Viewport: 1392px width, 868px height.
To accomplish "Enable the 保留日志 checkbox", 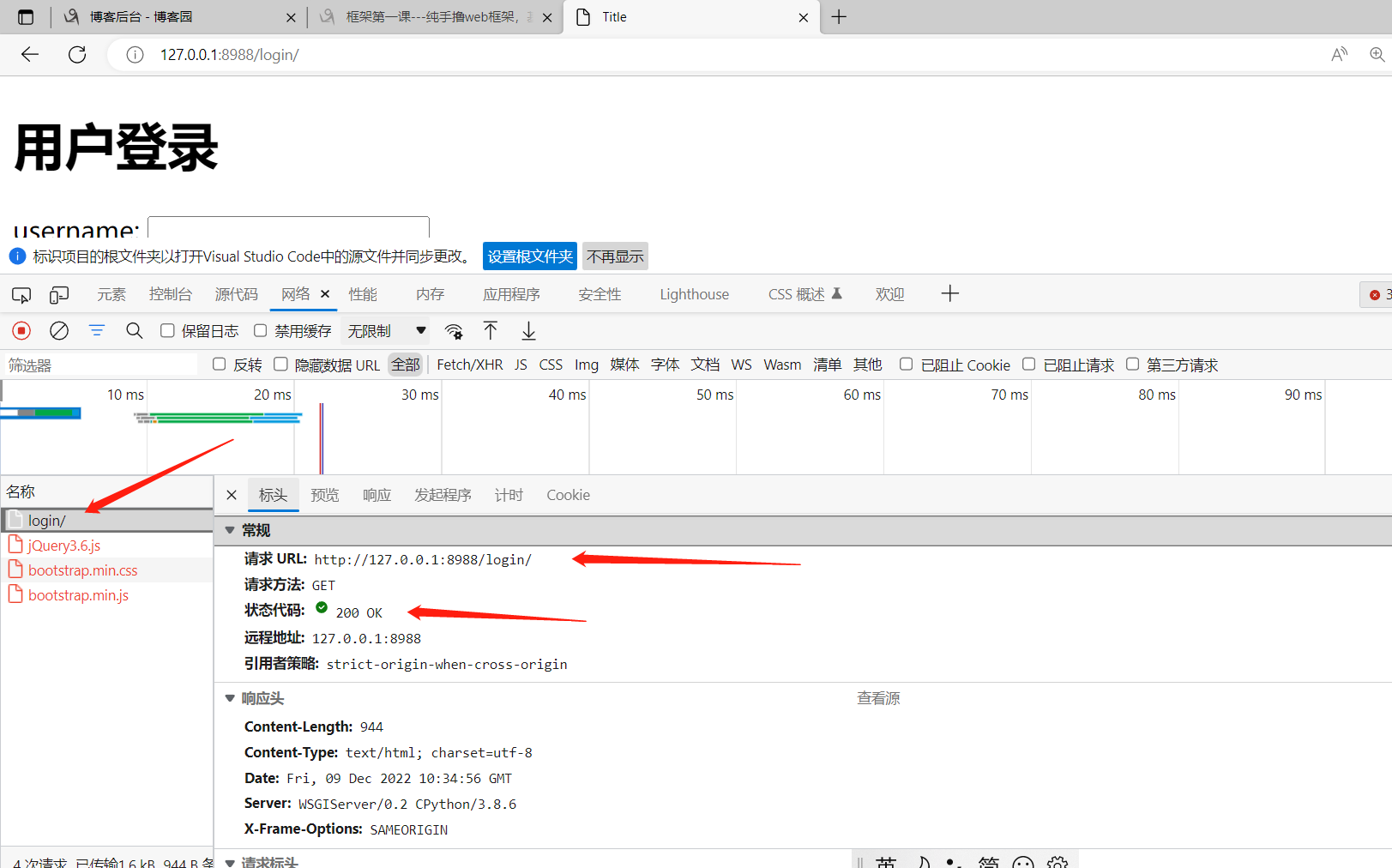I will tap(168, 331).
